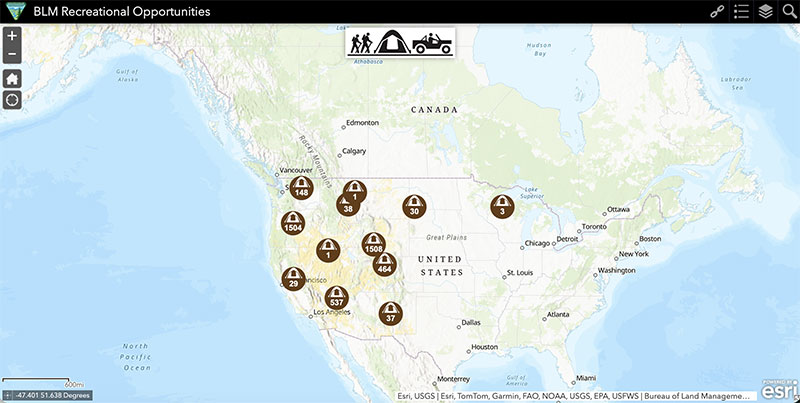This screenshot has width=800, height=403.
Task: Click the BLM agency logo
Action: coord(16,11)
